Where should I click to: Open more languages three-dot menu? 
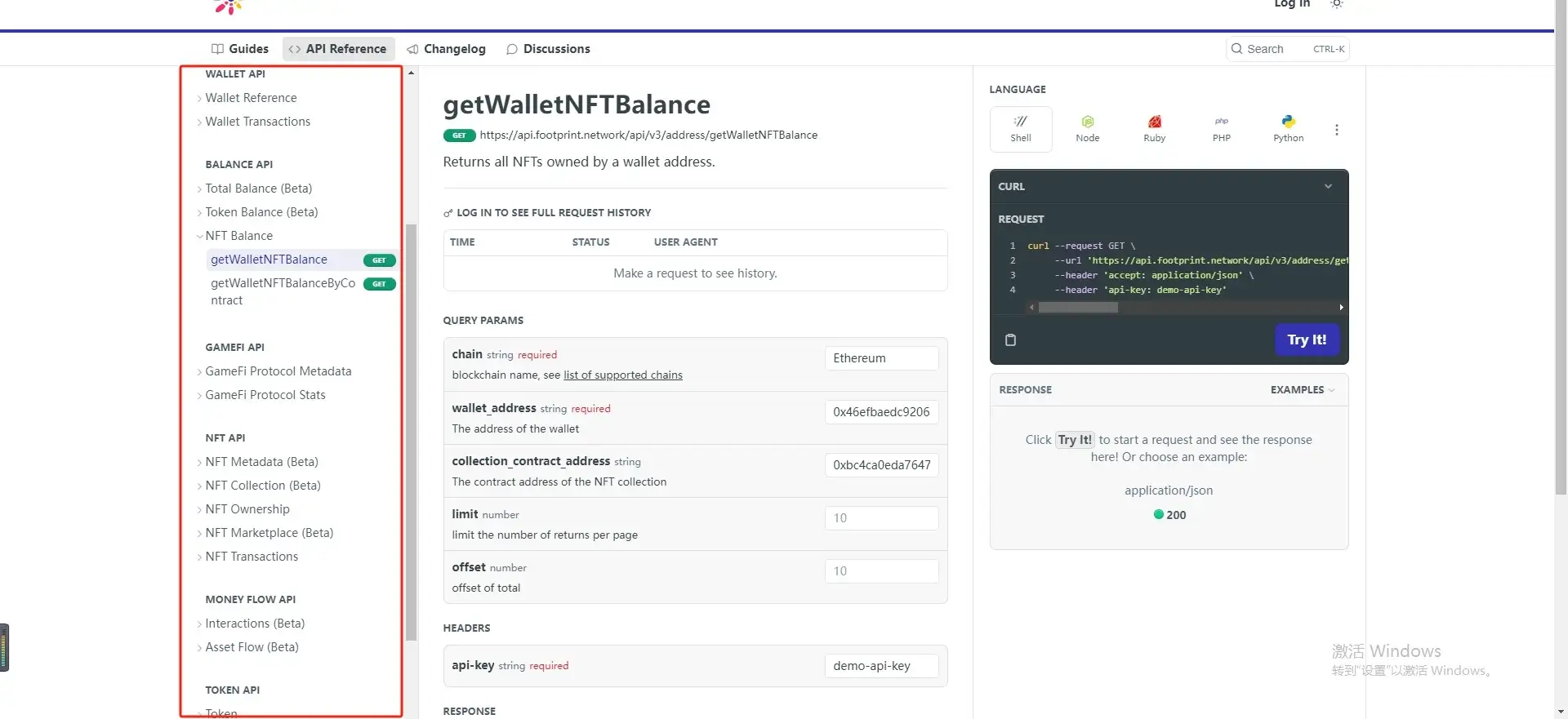(x=1336, y=130)
